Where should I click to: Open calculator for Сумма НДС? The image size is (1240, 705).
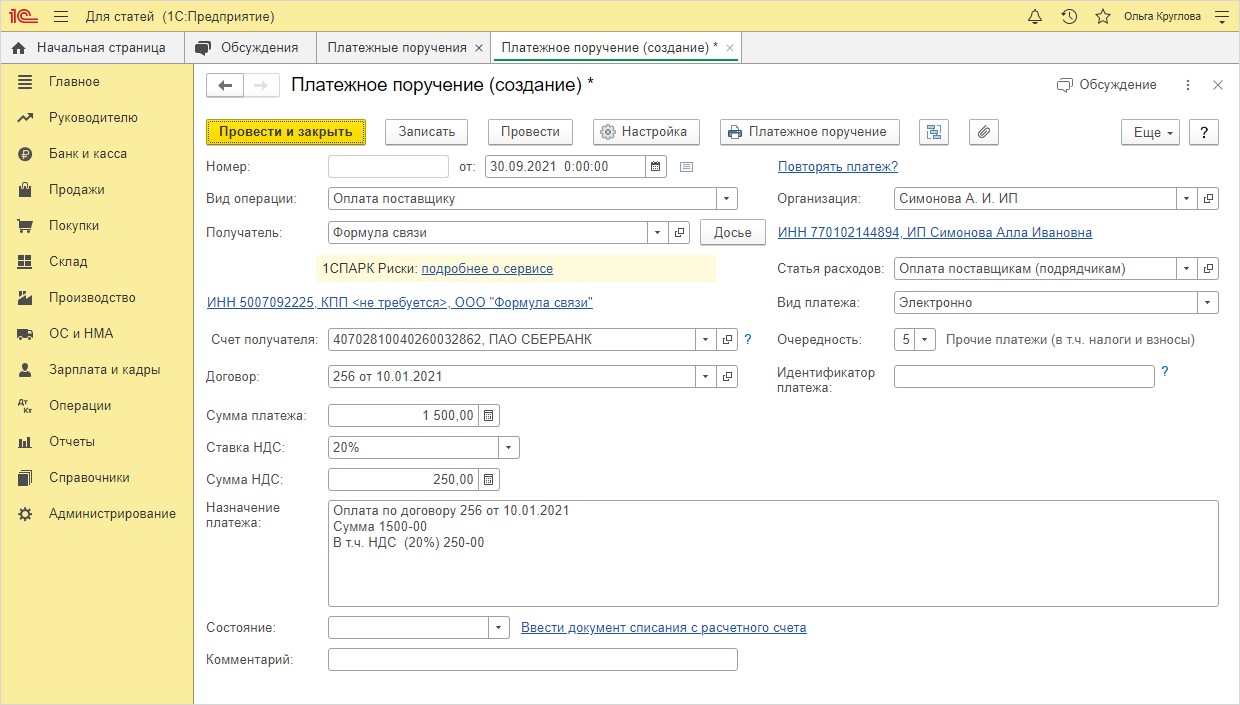coord(489,480)
